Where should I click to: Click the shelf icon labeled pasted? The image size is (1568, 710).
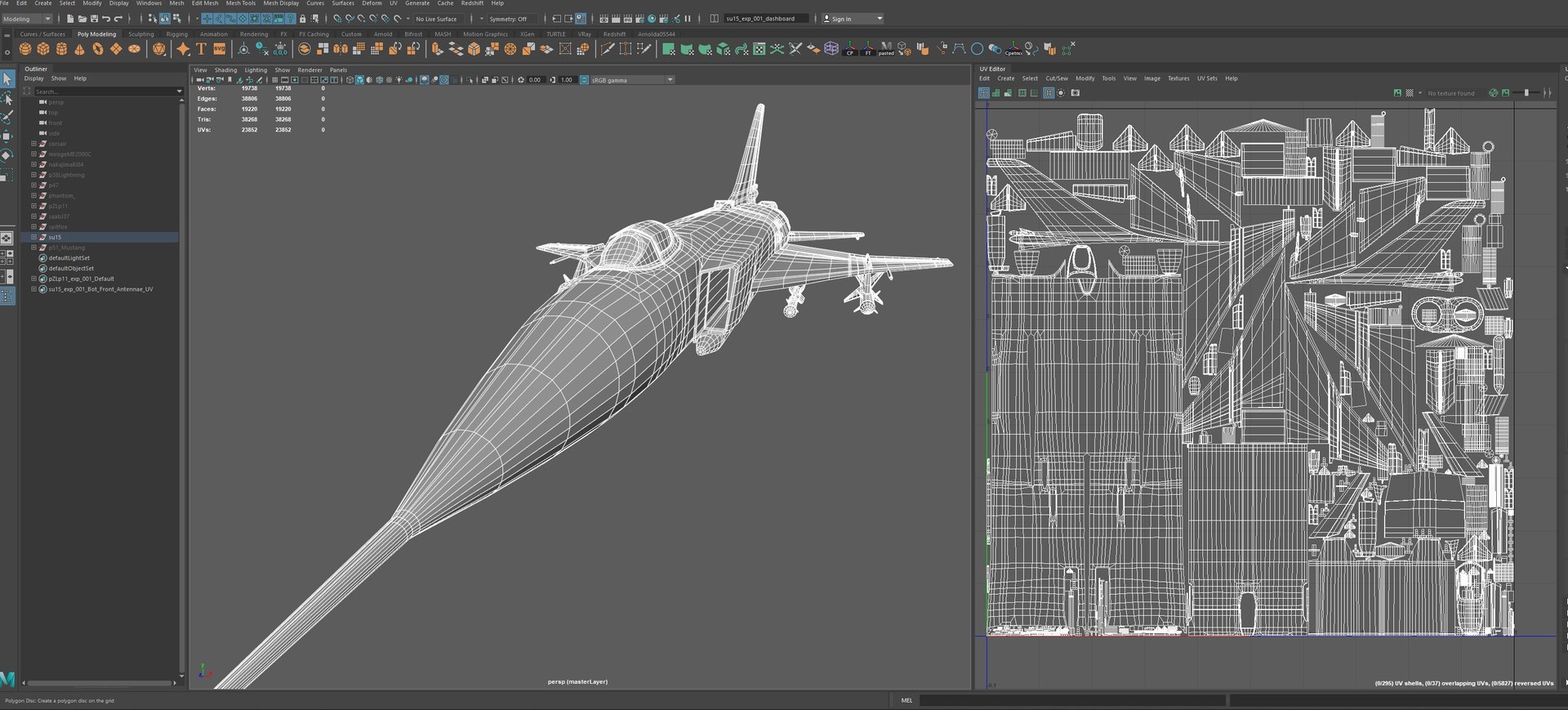click(x=886, y=49)
